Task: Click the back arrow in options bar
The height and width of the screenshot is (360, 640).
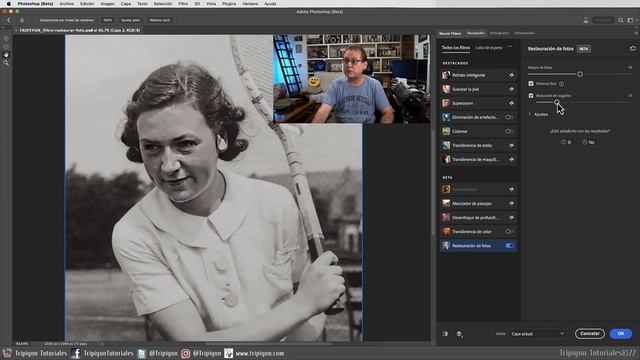Action: pyautogui.click(x=9, y=20)
